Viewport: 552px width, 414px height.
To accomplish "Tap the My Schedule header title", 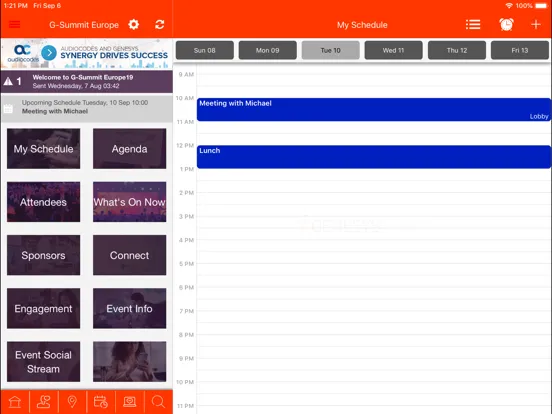I will click(362, 25).
